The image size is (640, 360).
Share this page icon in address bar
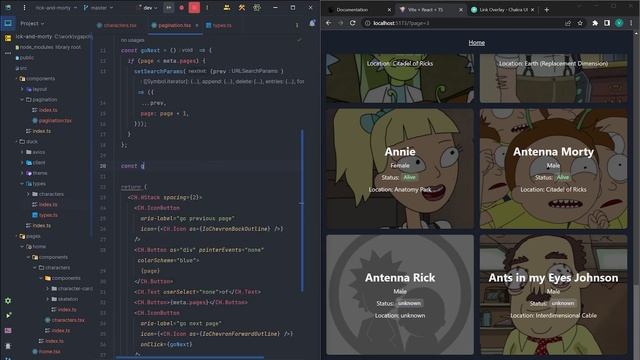[x=568, y=23]
